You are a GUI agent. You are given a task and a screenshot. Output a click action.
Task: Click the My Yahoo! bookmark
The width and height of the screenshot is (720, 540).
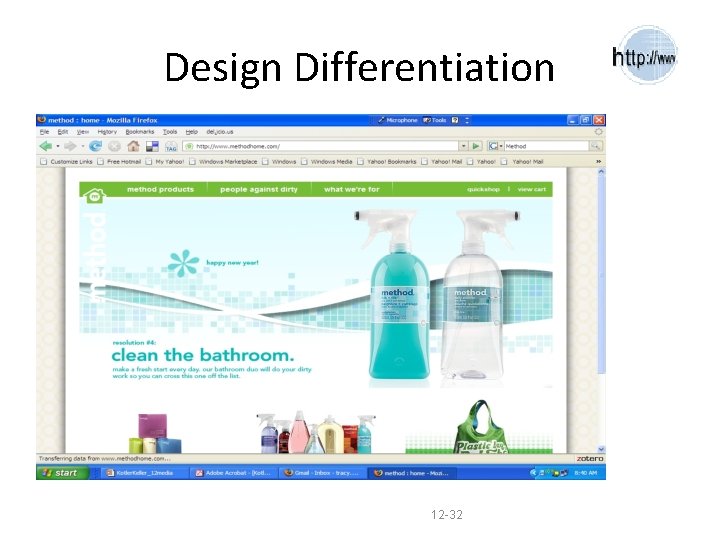coord(165,162)
